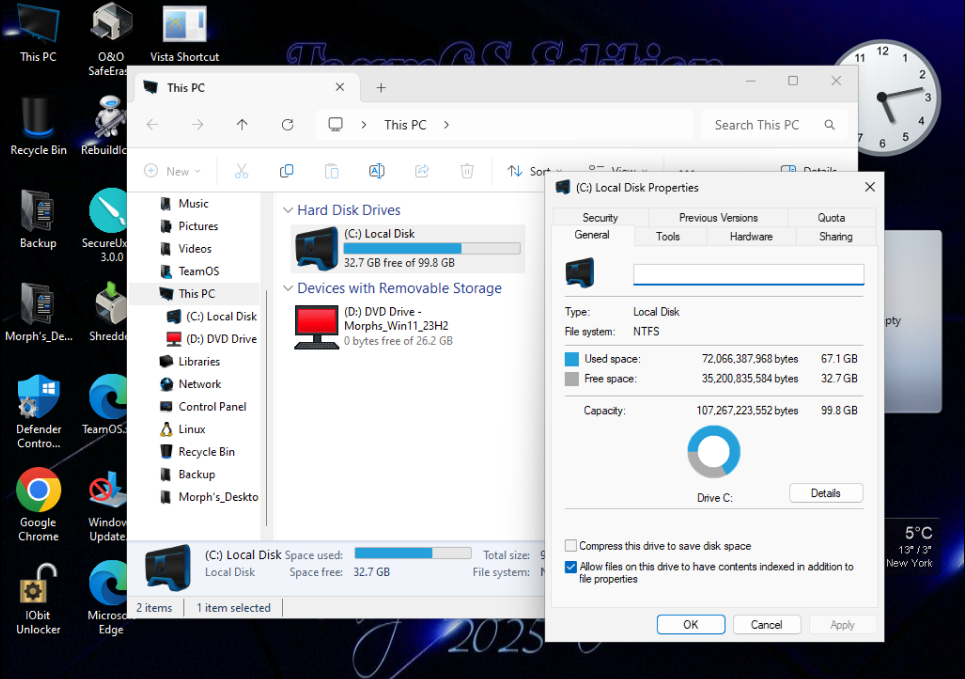Click the Refresh icon beside address bar
Viewport: 965px width, 679px height.
(287, 125)
